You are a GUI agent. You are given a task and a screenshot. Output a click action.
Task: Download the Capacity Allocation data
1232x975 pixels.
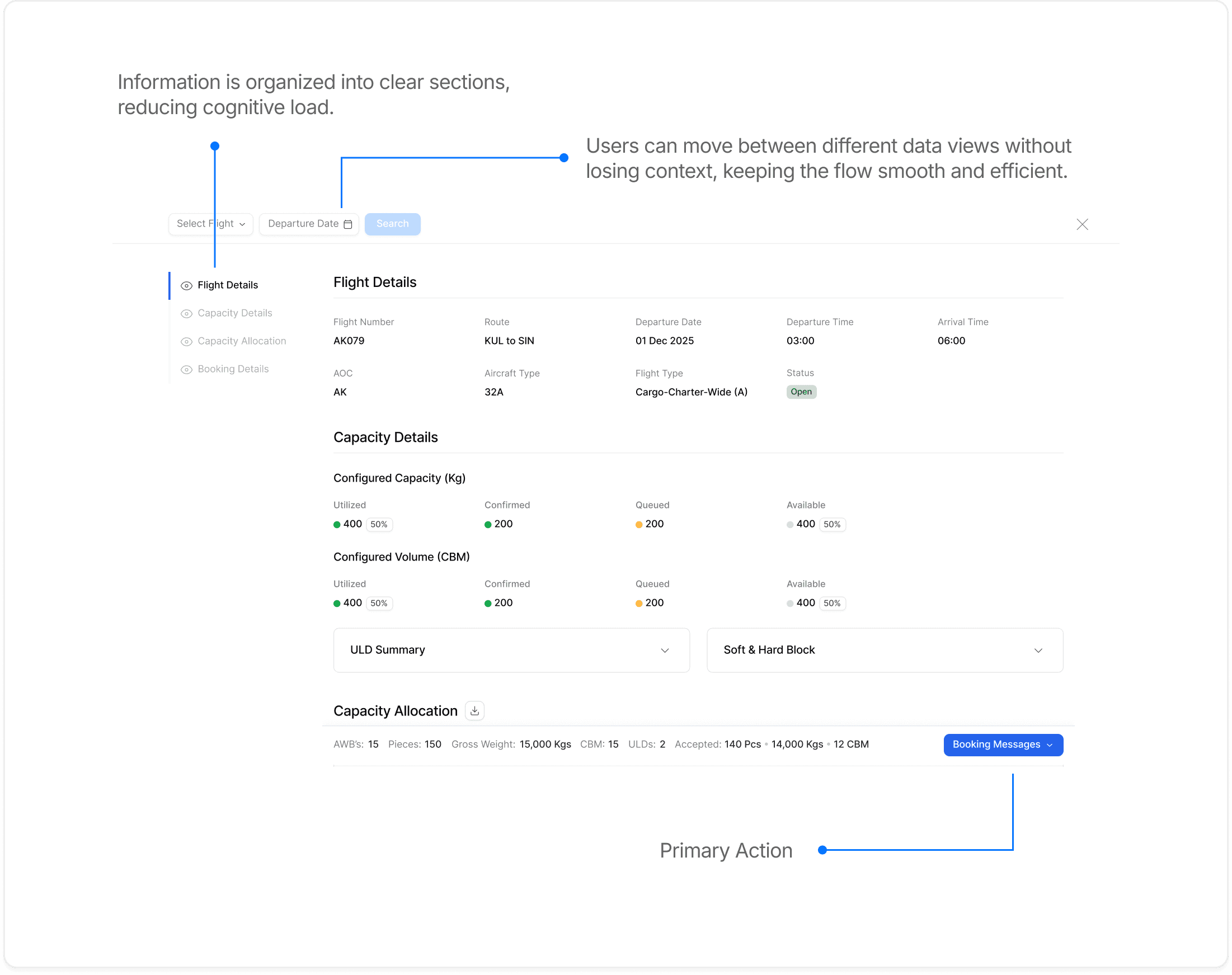point(474,711)
